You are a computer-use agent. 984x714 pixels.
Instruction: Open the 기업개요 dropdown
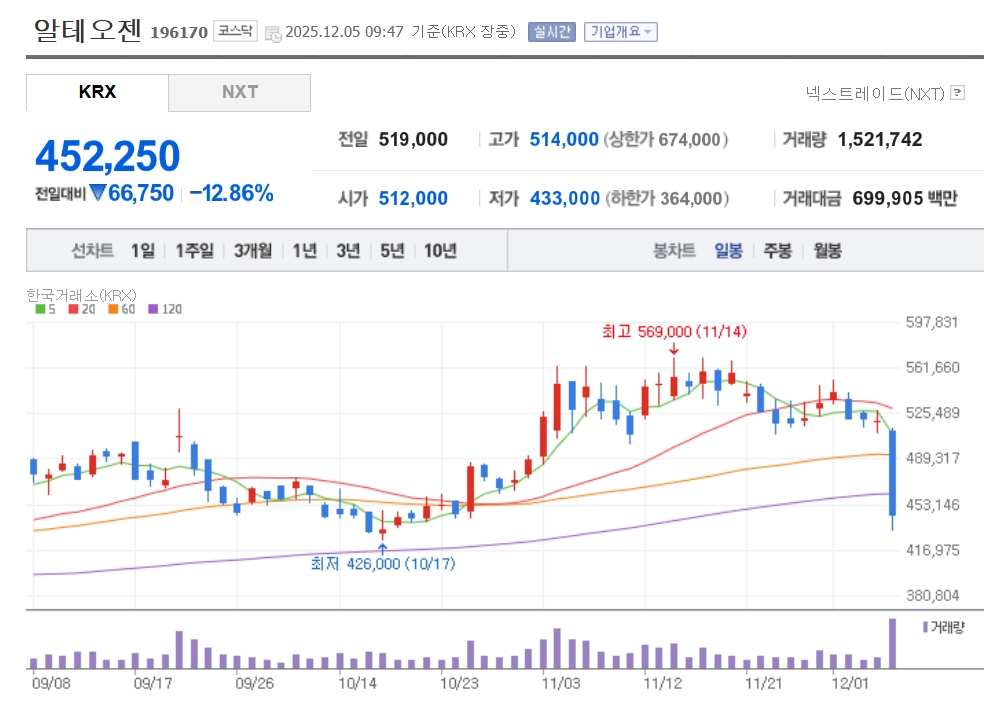pyautogui.click(x=620, y=31)
